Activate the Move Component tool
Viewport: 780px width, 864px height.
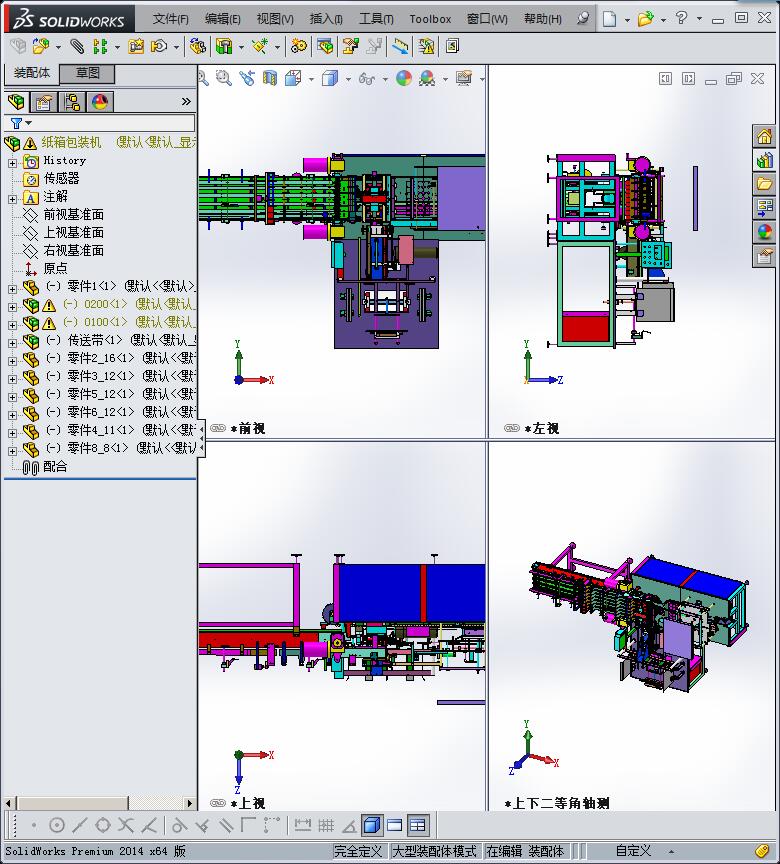point(159,46)
